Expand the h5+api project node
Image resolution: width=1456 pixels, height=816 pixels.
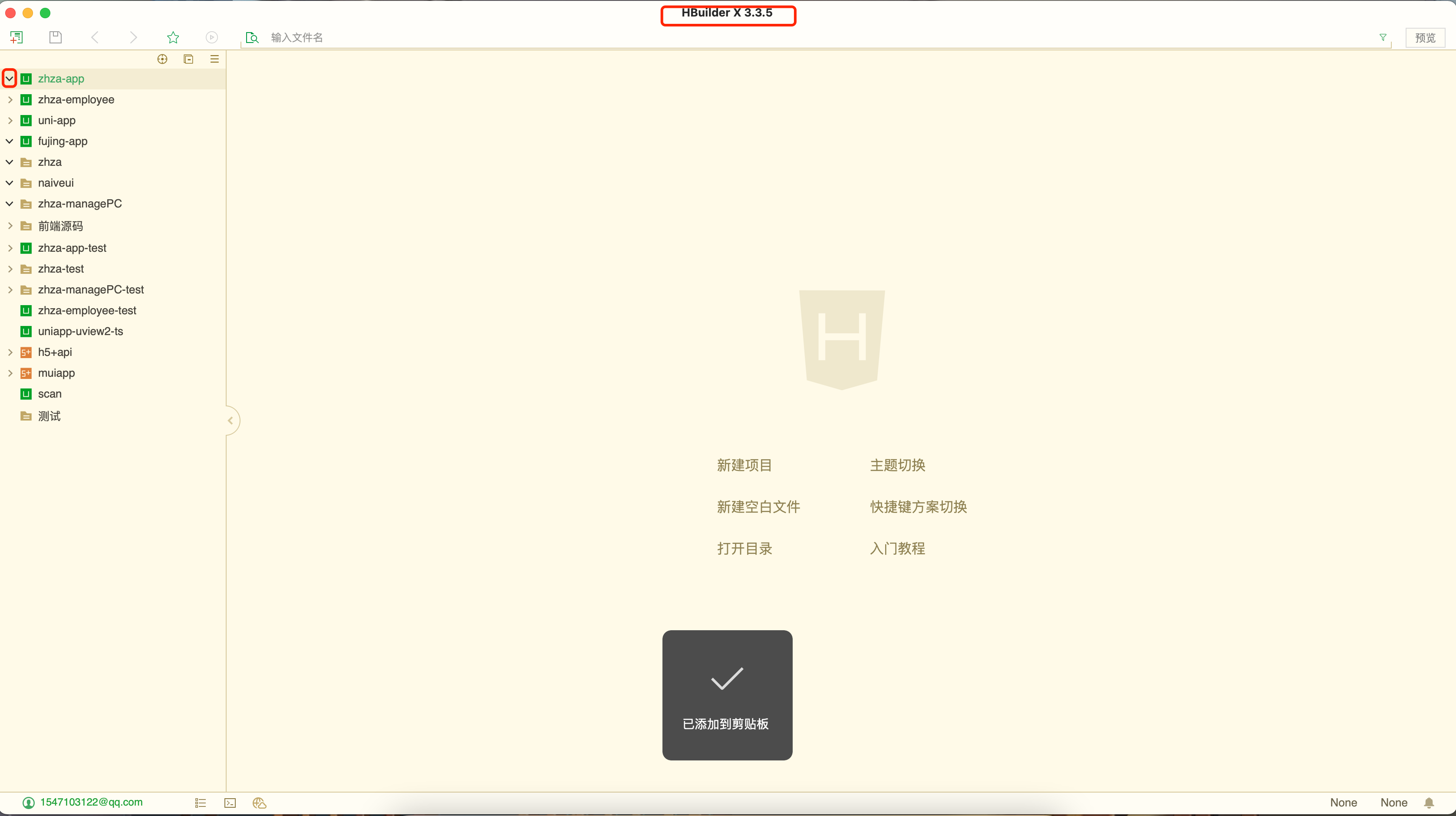coord(10,352)
